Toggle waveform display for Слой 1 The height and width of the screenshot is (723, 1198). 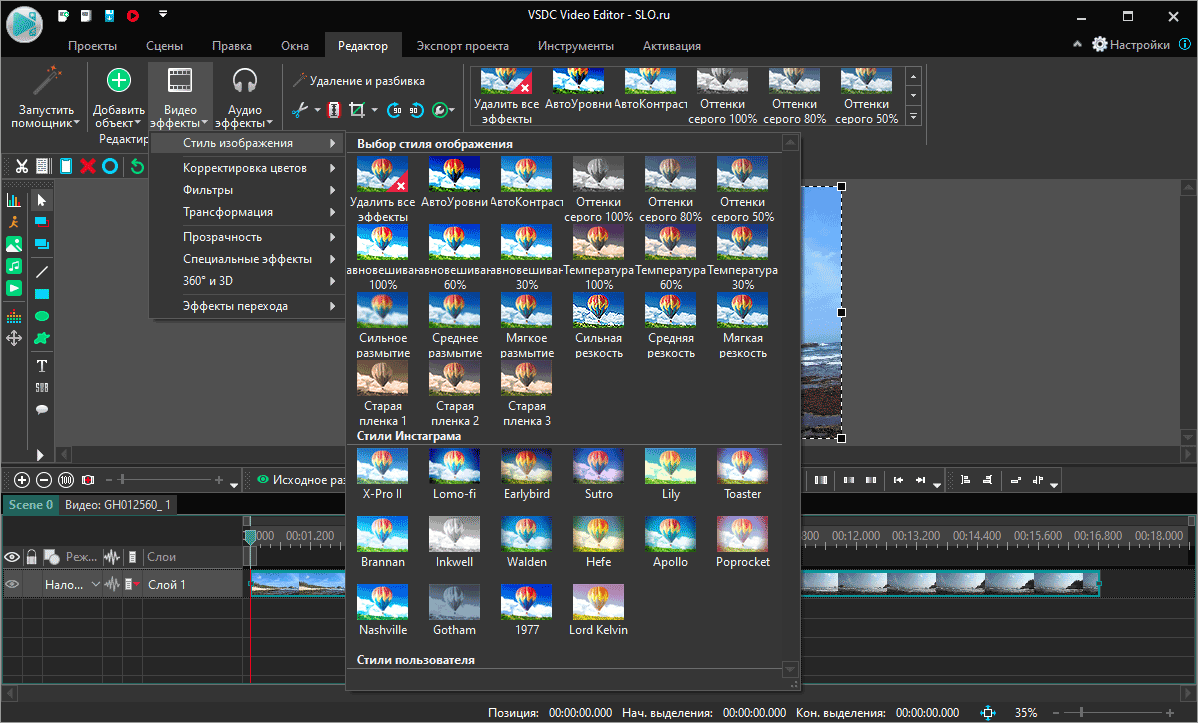pos(112,585)
